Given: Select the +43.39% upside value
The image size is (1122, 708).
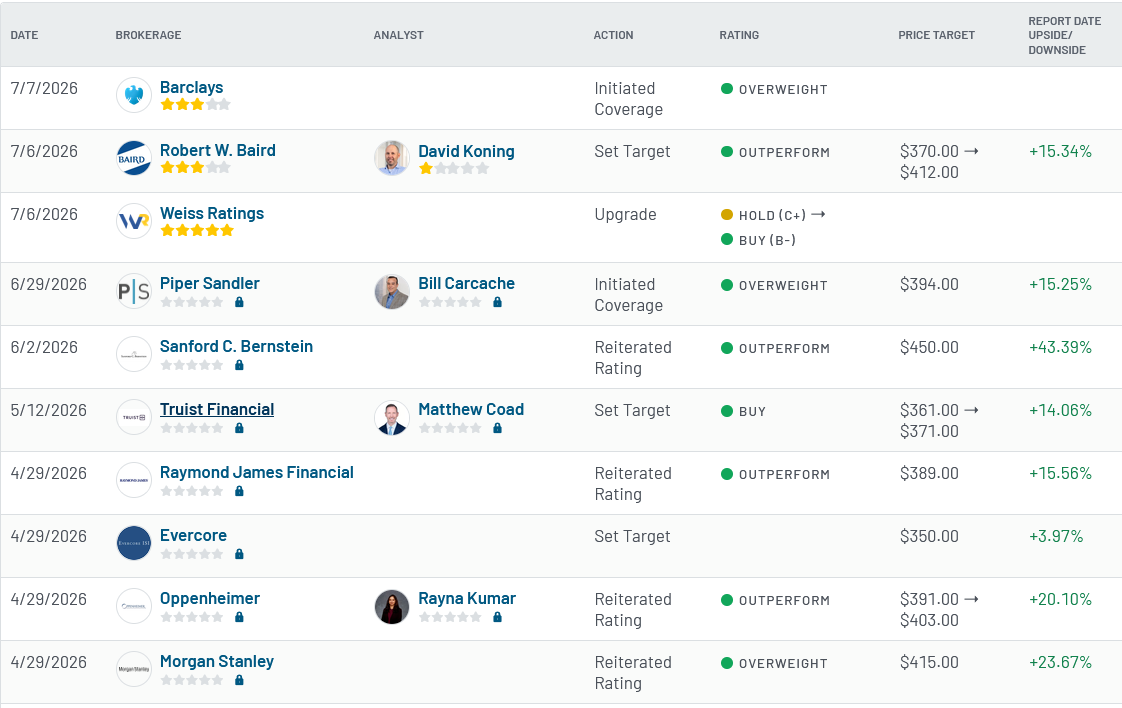Looking at the screenshot, I should click(x=1060, y=347).
